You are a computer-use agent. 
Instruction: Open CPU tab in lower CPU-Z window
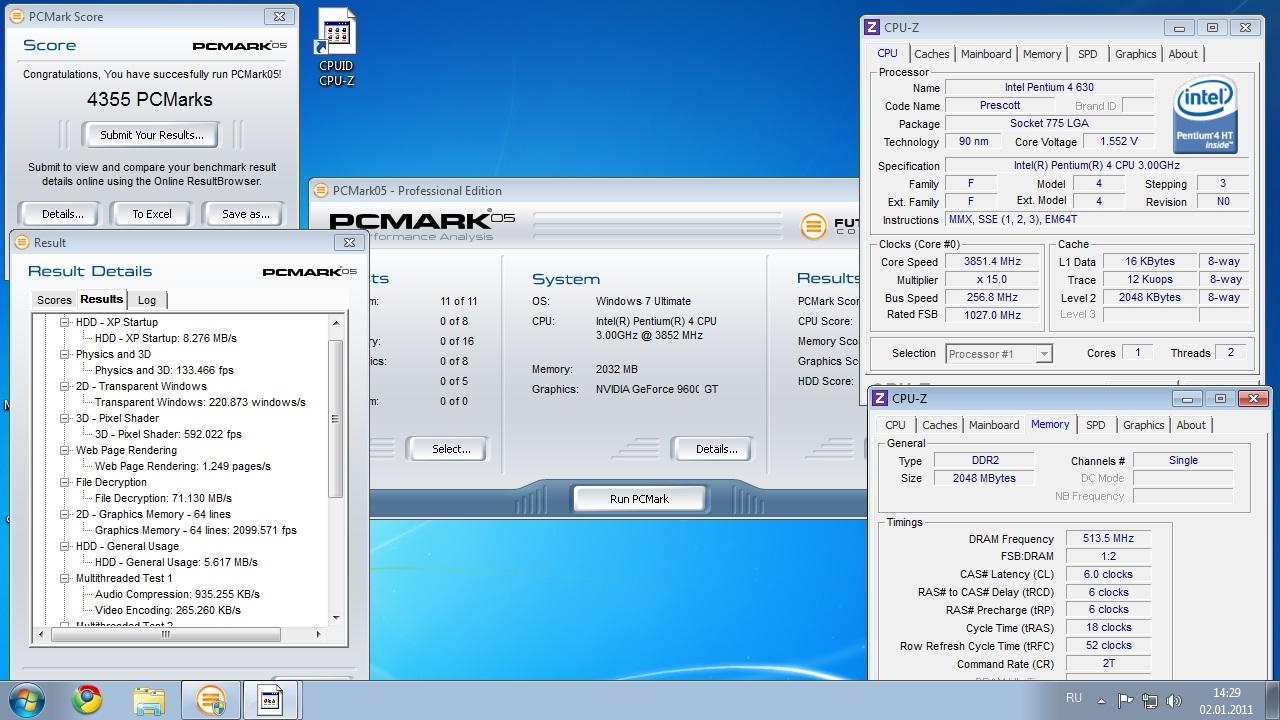[x=895, y=425]
